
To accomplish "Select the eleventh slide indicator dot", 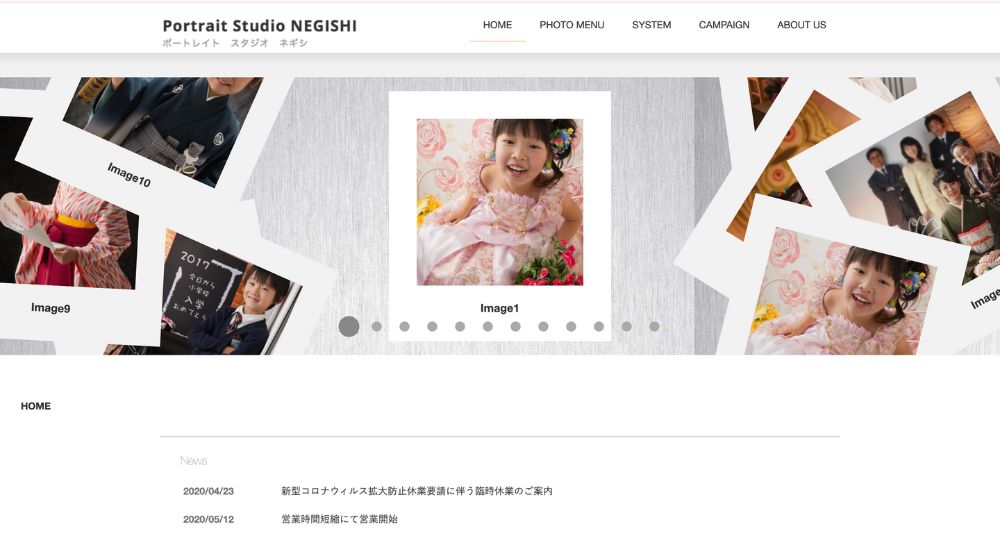I will [x=627, y=326].
